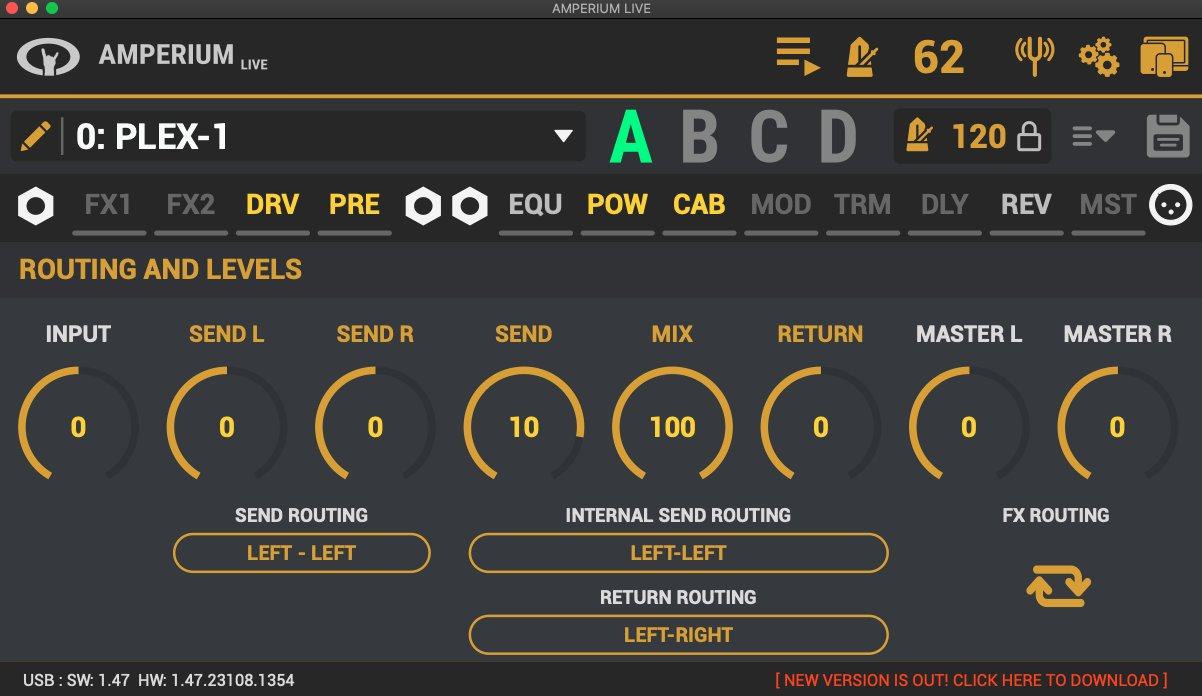Click the input jack hexagon icon
Screen dimensions: 1202x696
coord(36,206)
